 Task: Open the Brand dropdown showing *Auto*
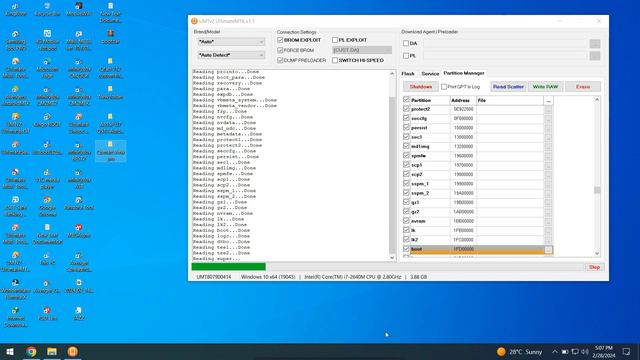pyautogui.click(x=231, y=42)
